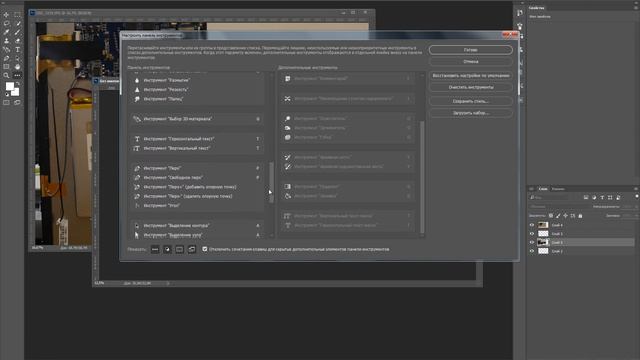Open the Свойства panel tab
Image resolution: width=640 pixels, height=360 pixels.
tap(536, 8)
